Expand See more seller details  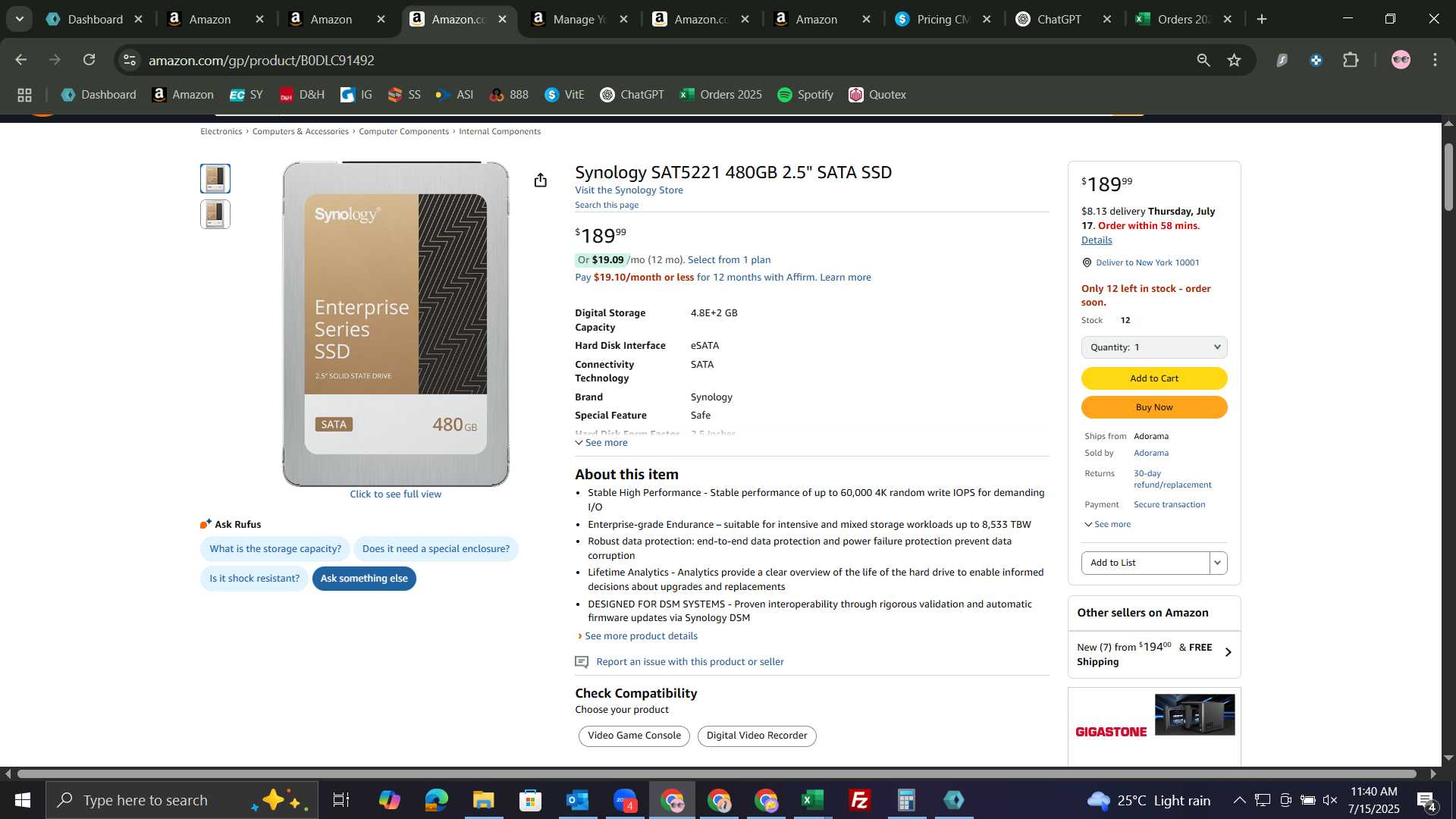pyautogui.click(x=1107, y=524)
